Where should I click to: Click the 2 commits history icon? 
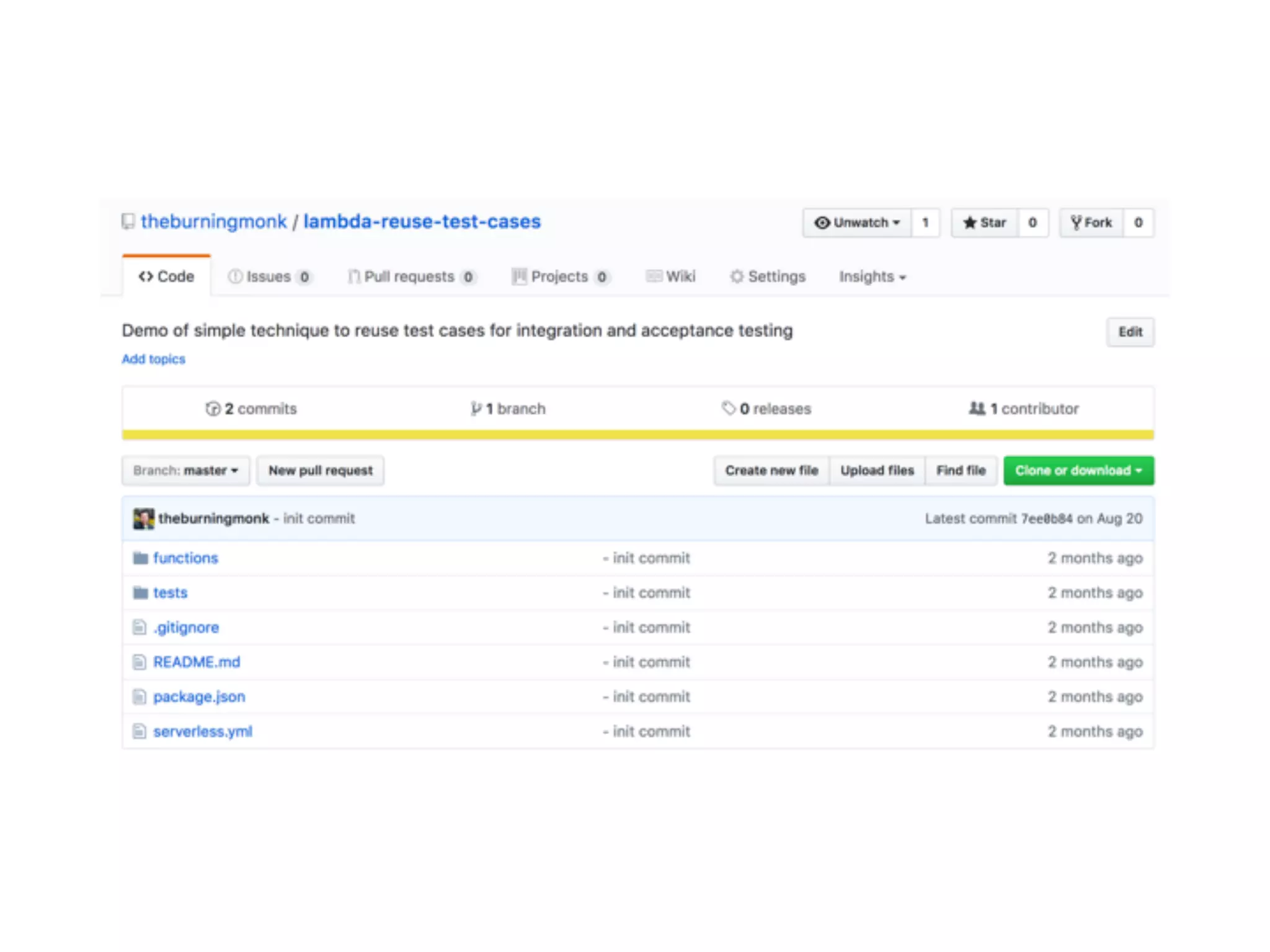(213, 409)
